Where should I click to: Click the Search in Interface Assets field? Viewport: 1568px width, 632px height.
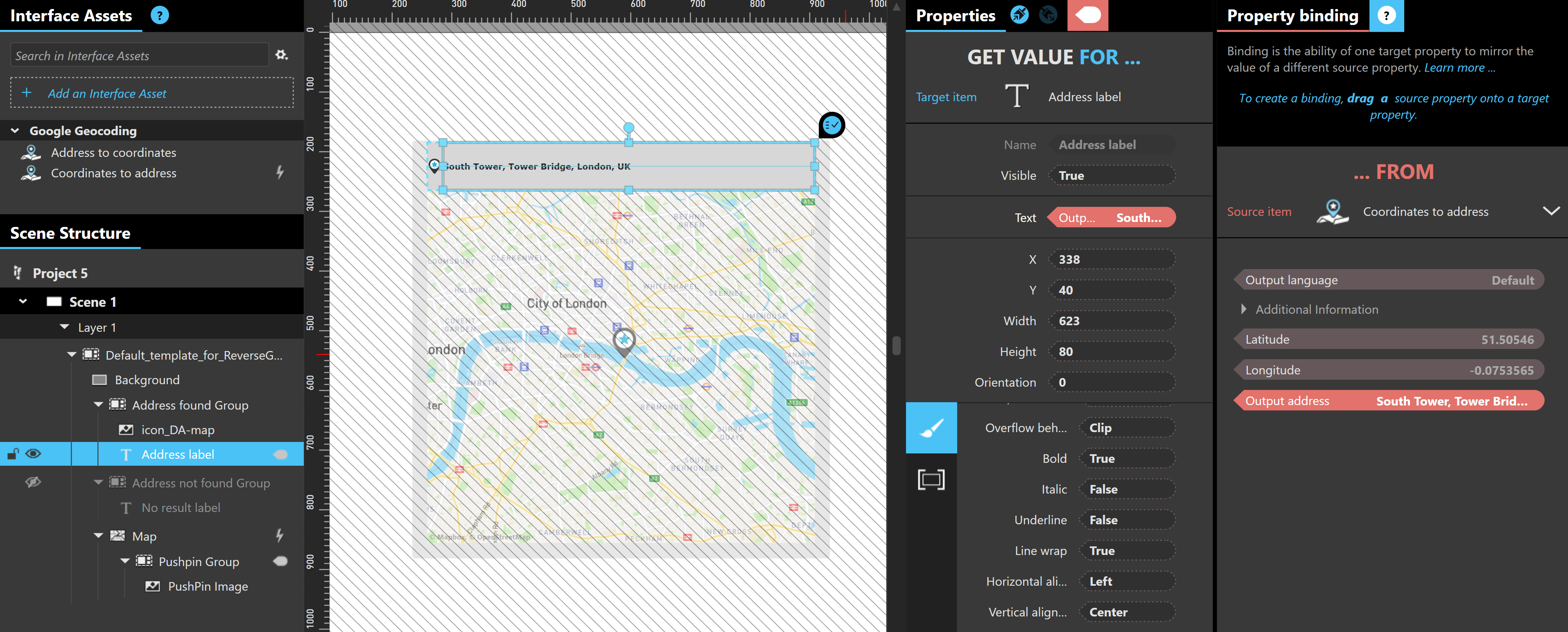coord(139,56)
